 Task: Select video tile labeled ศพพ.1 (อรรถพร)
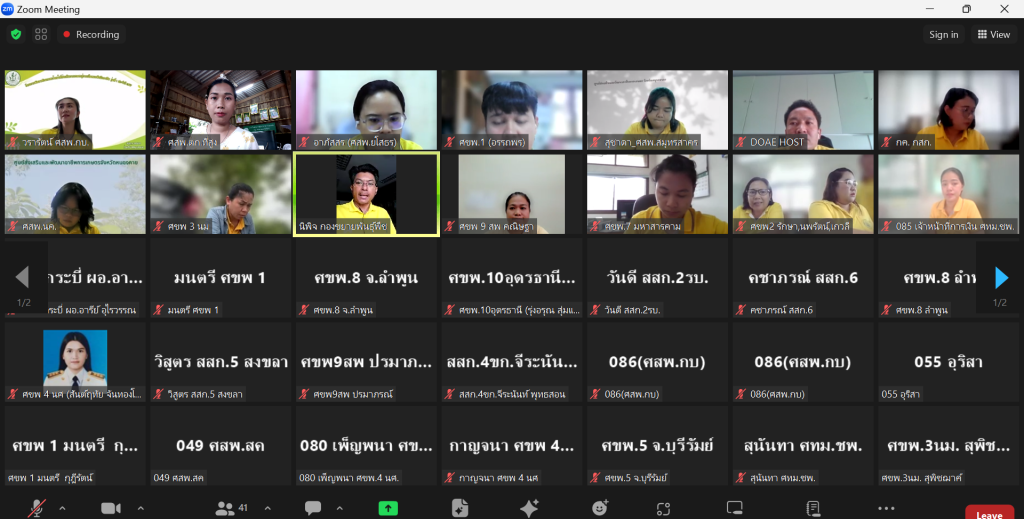click(x=512, y=110)
